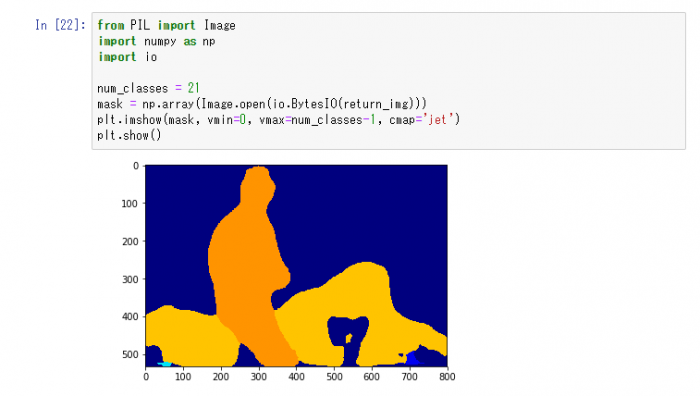Viewport: 700px width, 396px height.
Task: Click the y-axis tick label 300
Action: pos(130,279)
